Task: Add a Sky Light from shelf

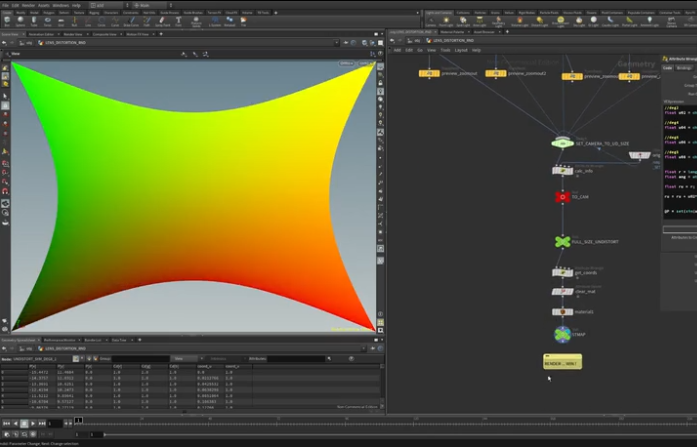Action: (x=579, y=21)
